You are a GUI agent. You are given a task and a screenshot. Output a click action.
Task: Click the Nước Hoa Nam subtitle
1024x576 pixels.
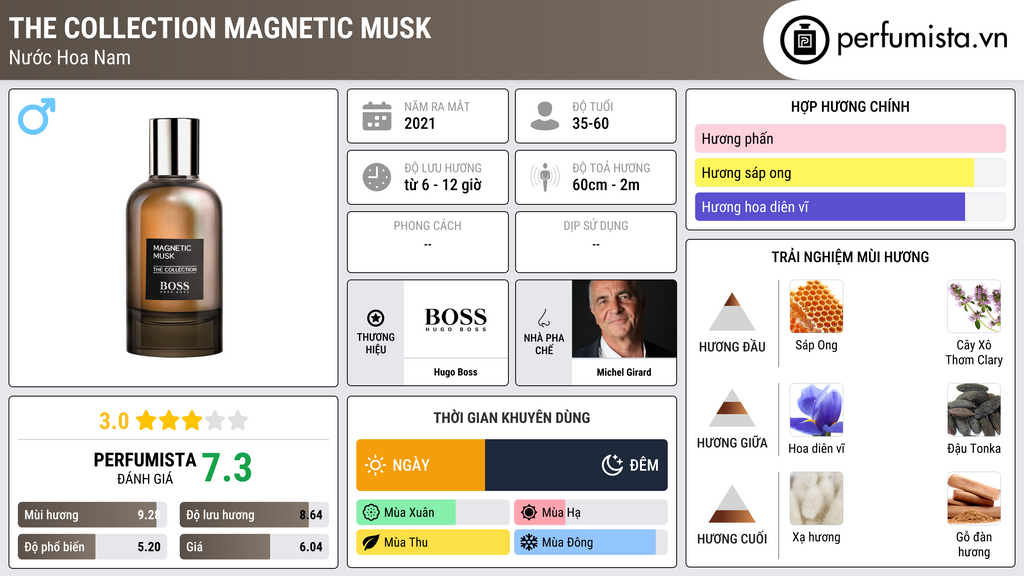(70, 58)
